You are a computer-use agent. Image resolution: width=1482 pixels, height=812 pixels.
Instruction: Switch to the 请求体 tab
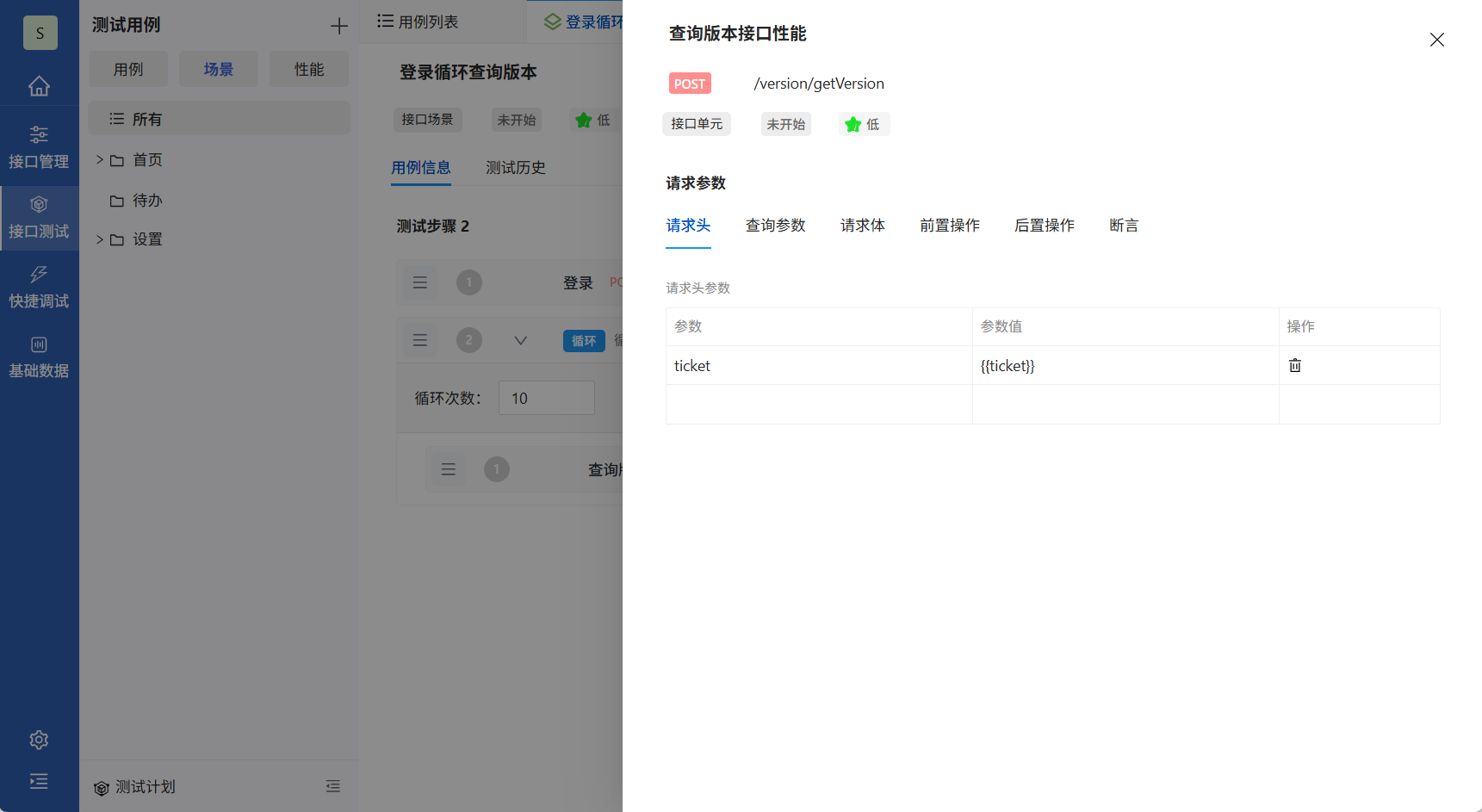(862, 225)
